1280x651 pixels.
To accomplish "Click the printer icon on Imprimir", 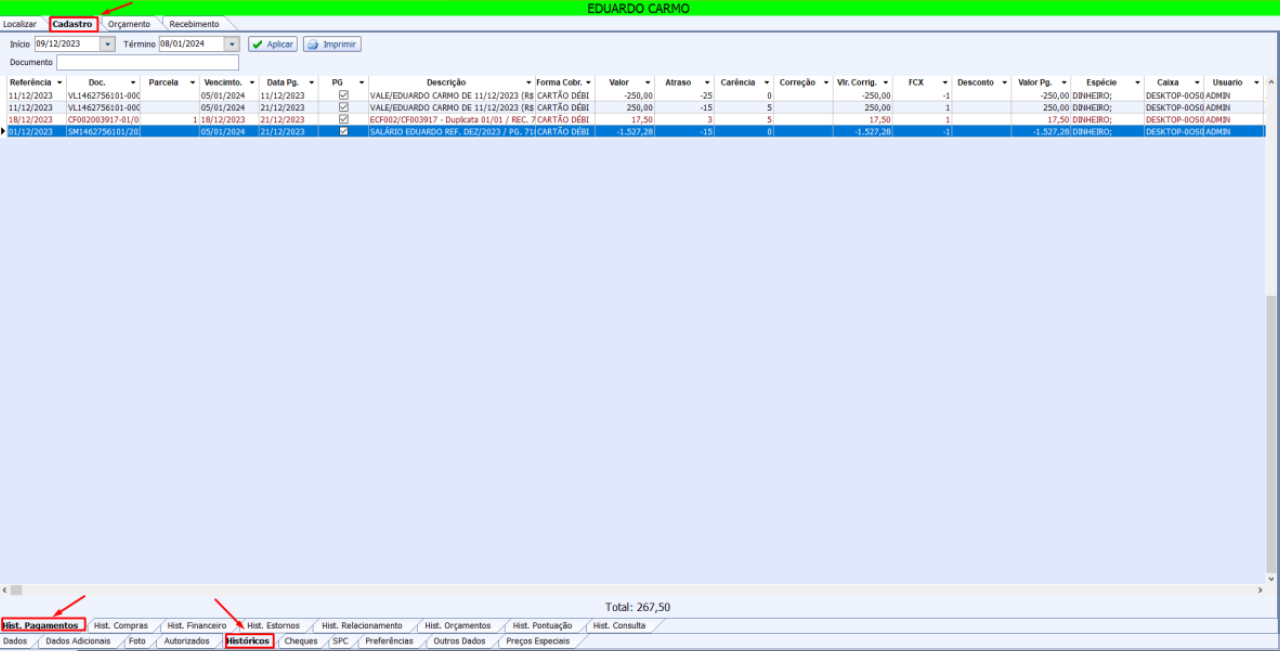I will pyautogui.click(x=312, y=45).
